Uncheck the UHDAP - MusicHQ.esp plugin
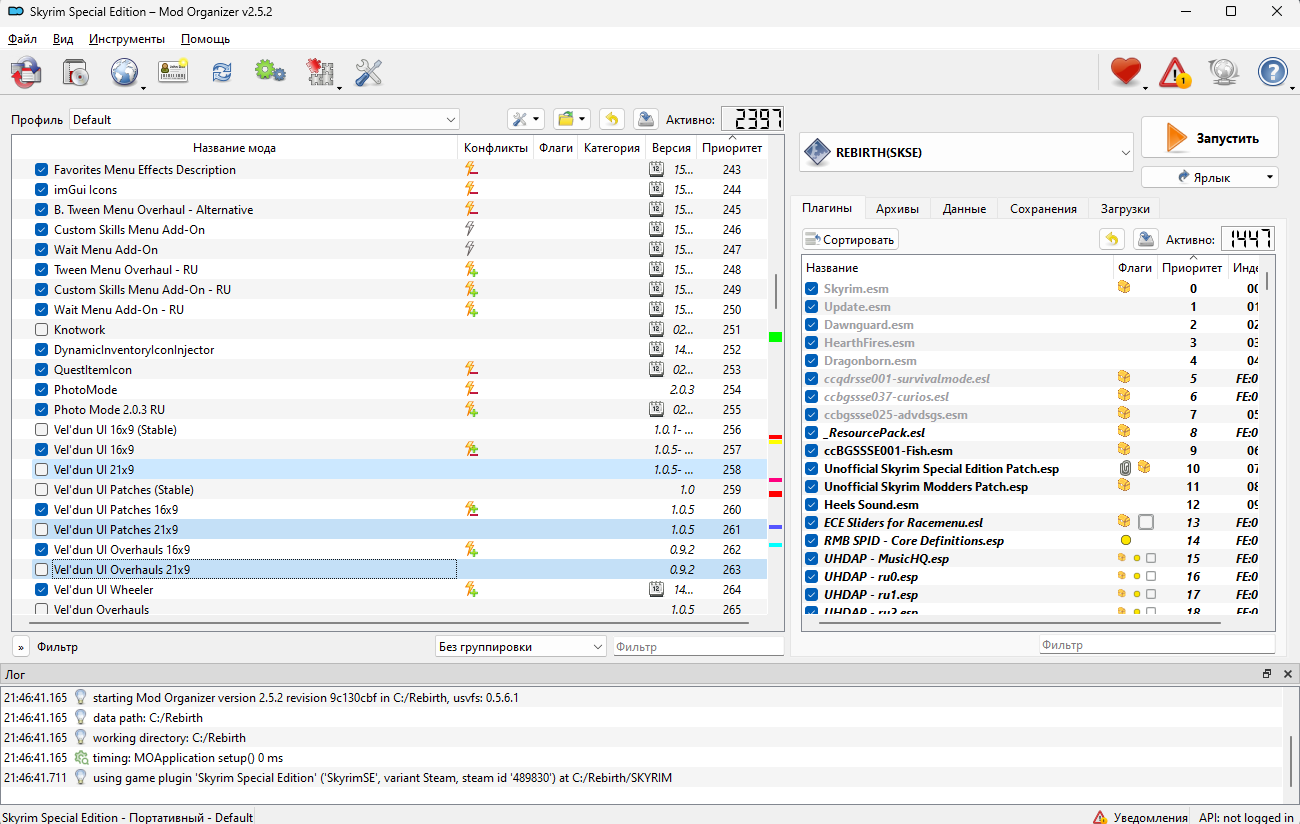This screenshot has width=1300, height=824. (x=812, y=559)
